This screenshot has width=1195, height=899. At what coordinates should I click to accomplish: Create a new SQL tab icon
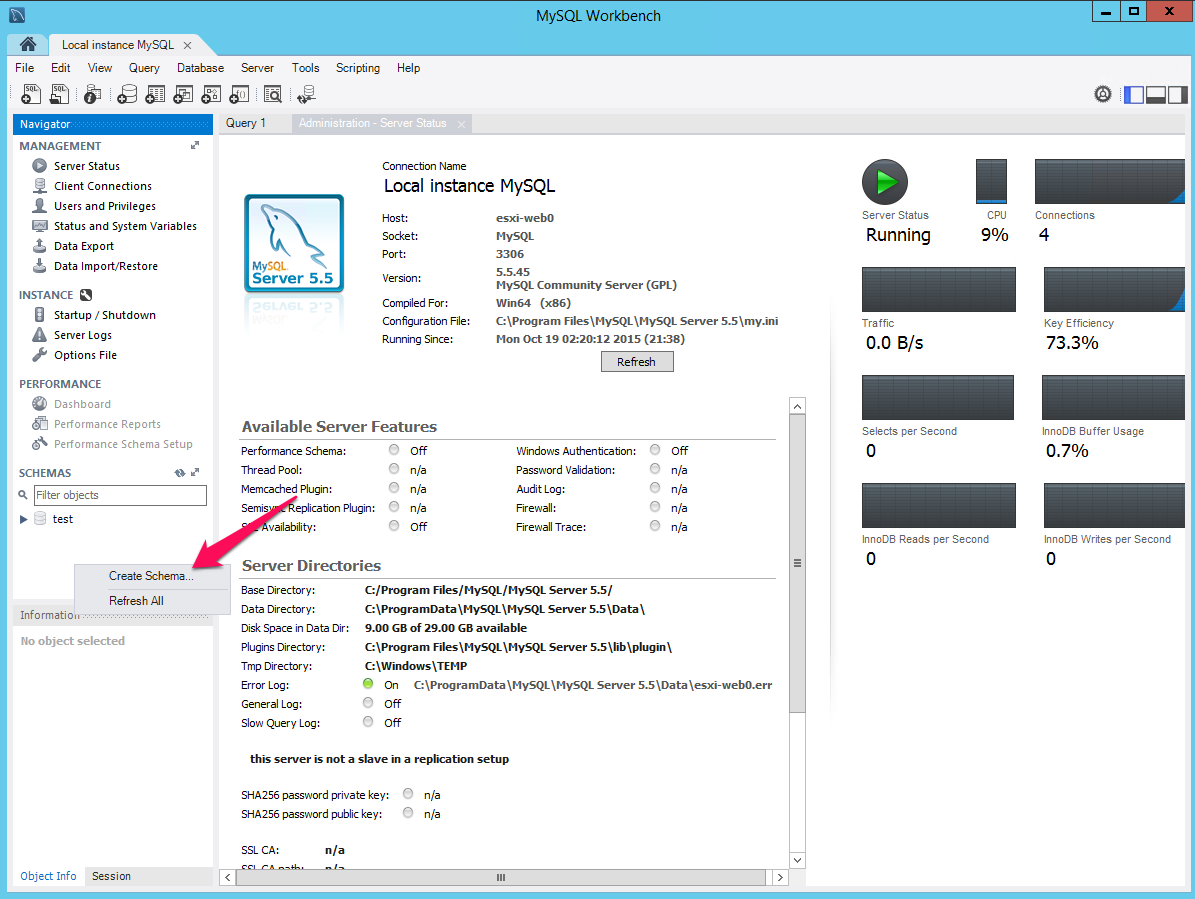coord(30,94)
